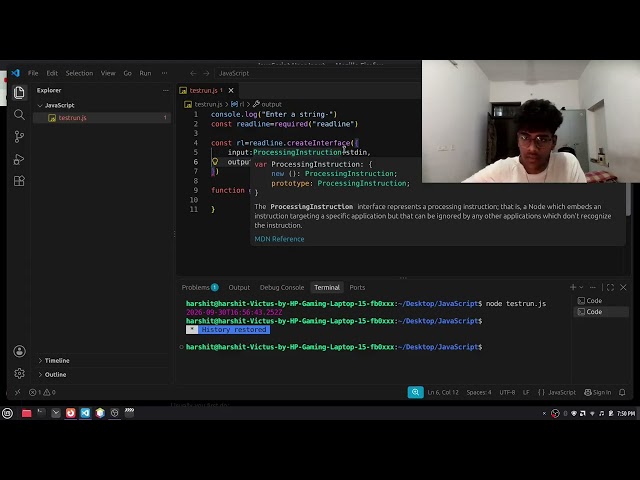Click Ln 6, Col 12 status entry
Viewport: 640px width, 480px height.
[x=443, y=392]
